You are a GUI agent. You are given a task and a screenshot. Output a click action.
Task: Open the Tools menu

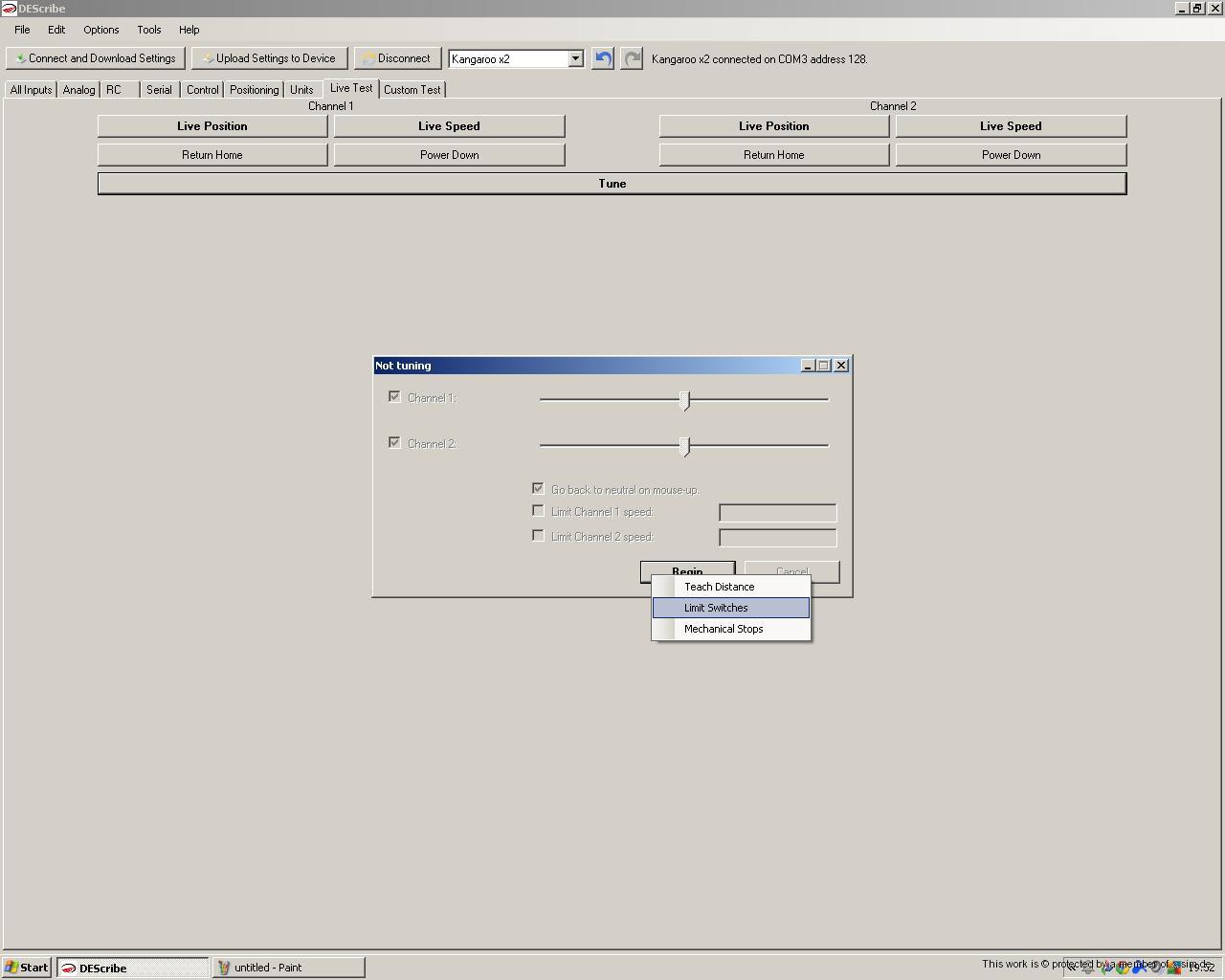pyautogui.click(x=148, y=30)
